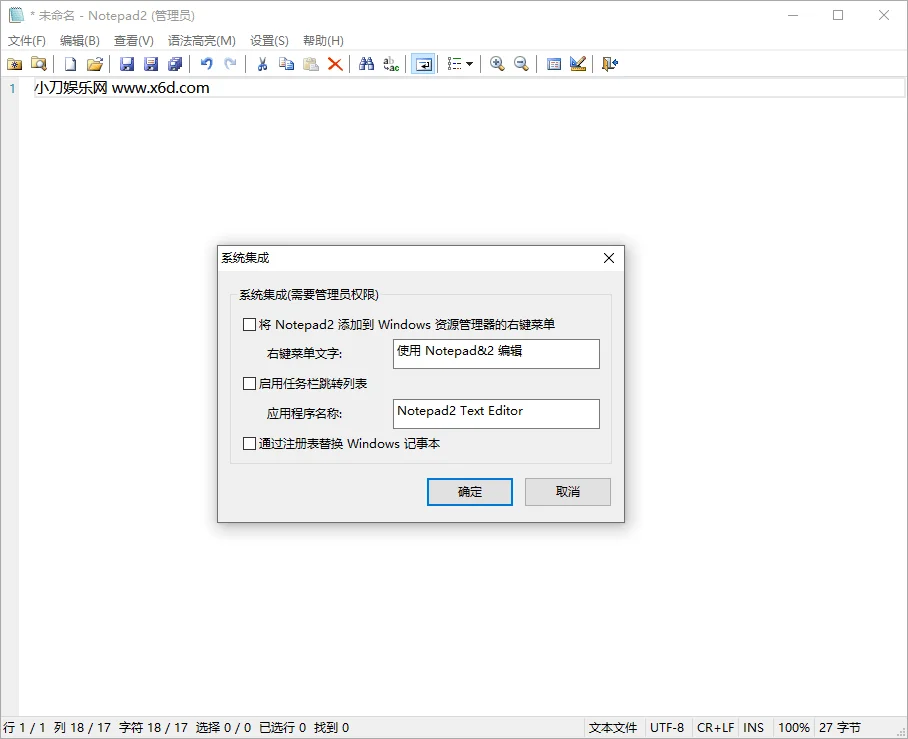Click the Undo arrow toolbar icon
908x739 pixels.
coord(206,63)
